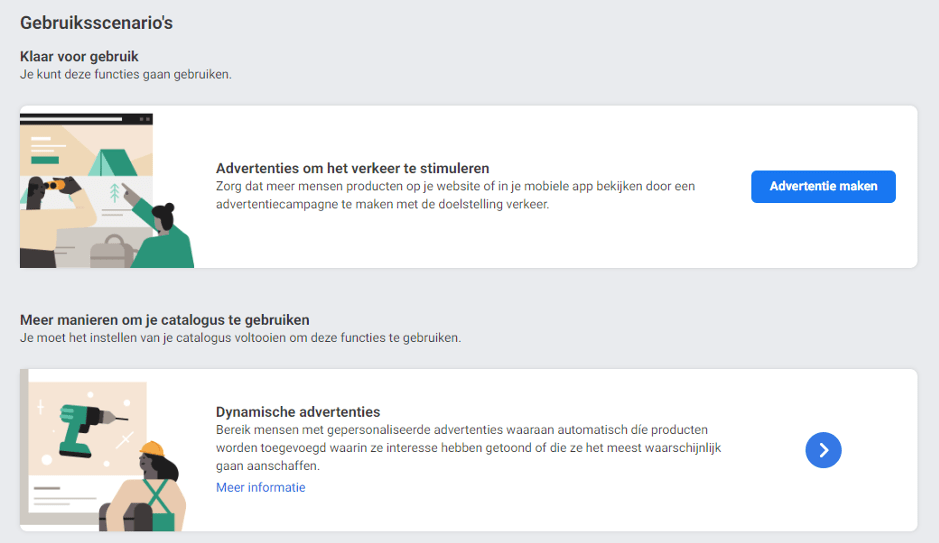Open Dynamische advertenties with the blue chevron arrow
939x543 pixels.
823,450
